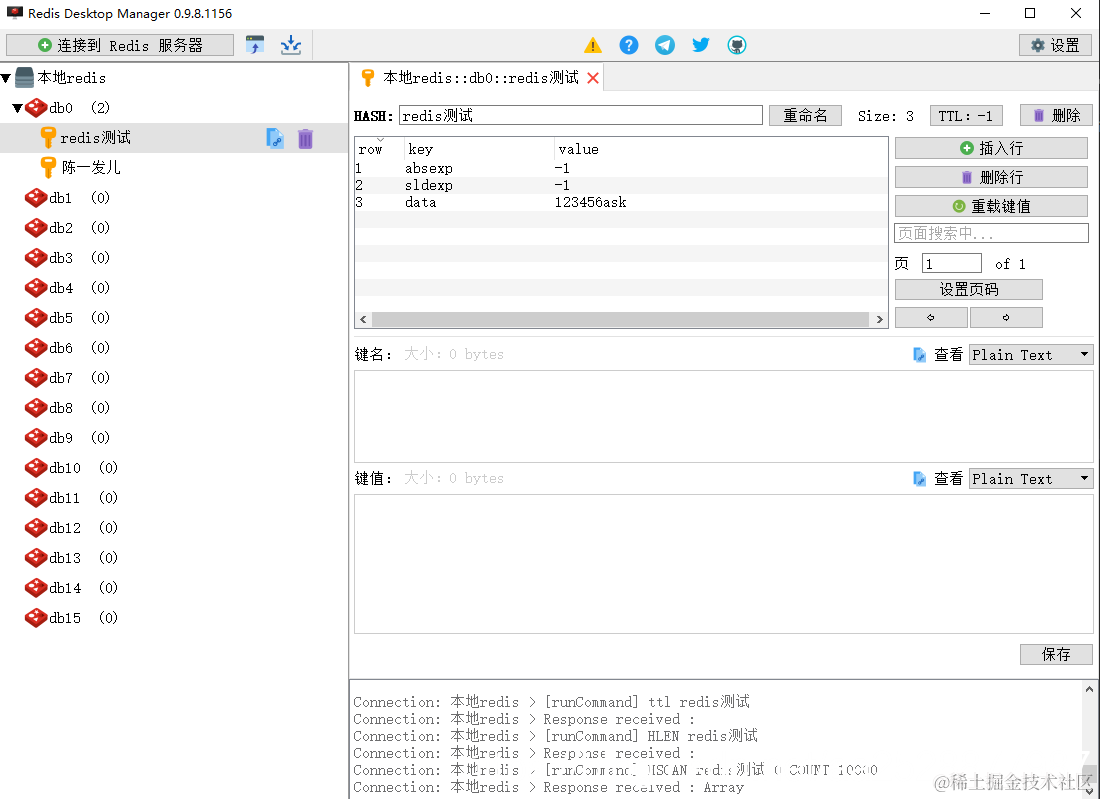Select the 陈一发儿 key in tree

[x=91, y=168]
